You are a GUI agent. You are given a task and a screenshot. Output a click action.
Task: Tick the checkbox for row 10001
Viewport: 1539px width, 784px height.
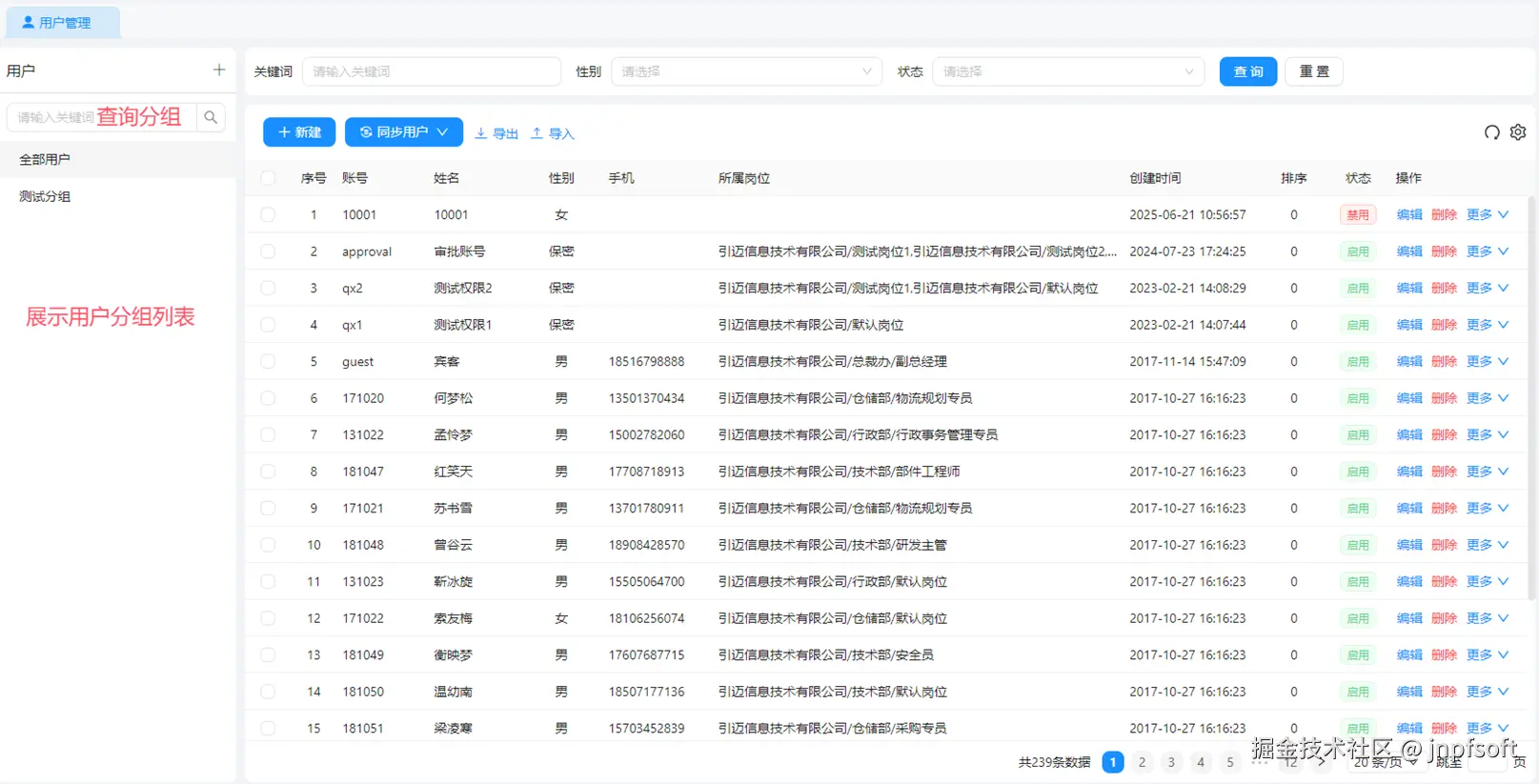point(268,215)
